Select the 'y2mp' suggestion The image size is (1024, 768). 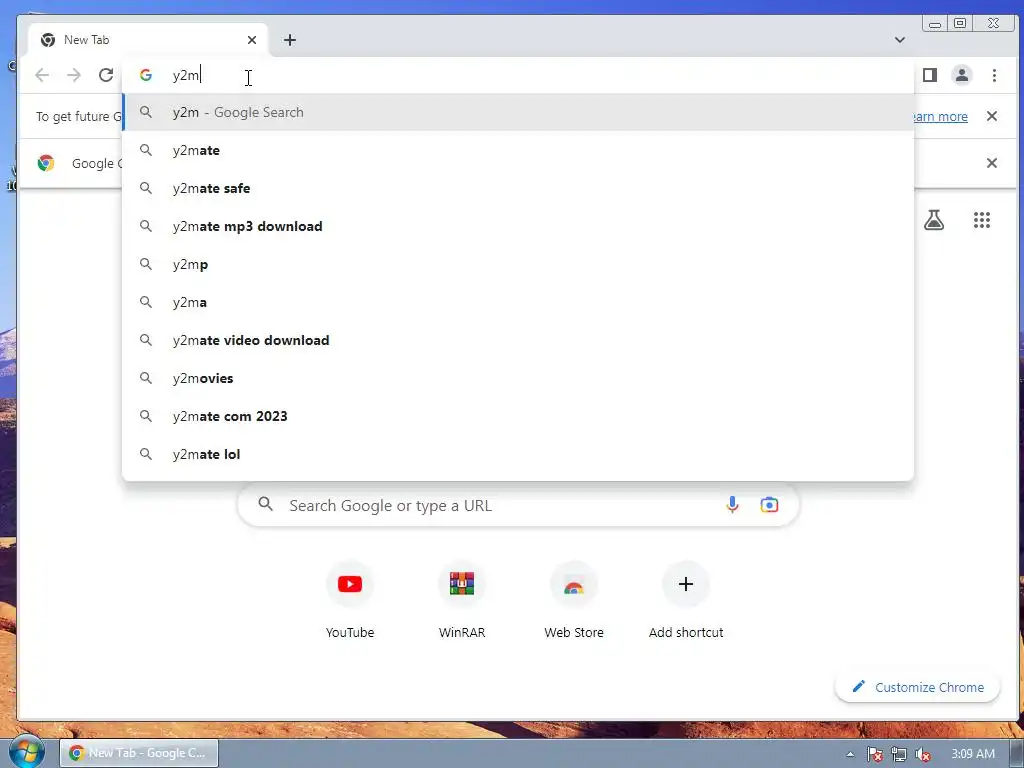click(x=518, y=264)
